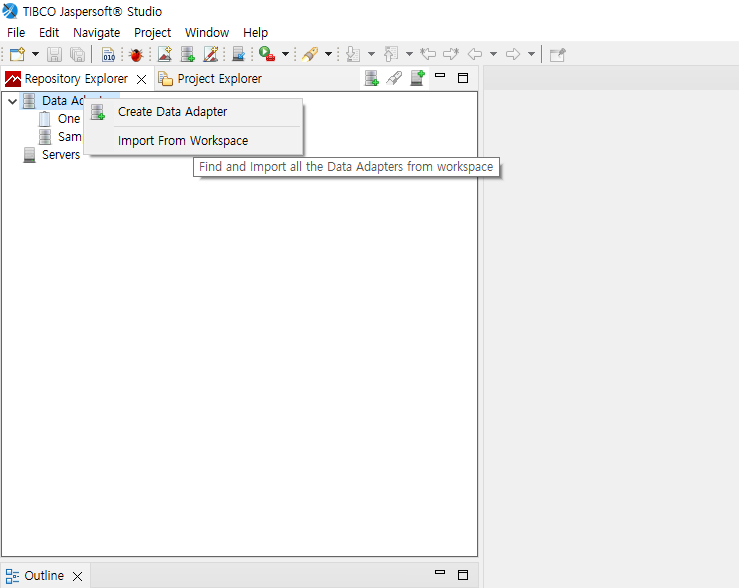Close the Repository Explorer tab
Image resolution: width=739 pixels, height=588 pixels.
point(141,79)
